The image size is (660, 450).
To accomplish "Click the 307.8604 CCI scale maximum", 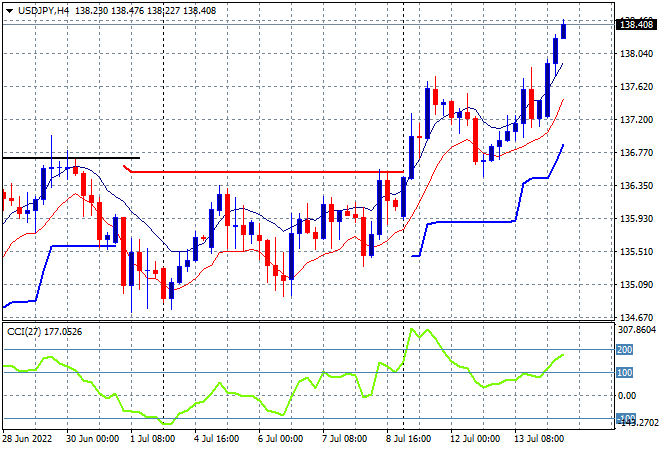I will [x=637, y=330].
